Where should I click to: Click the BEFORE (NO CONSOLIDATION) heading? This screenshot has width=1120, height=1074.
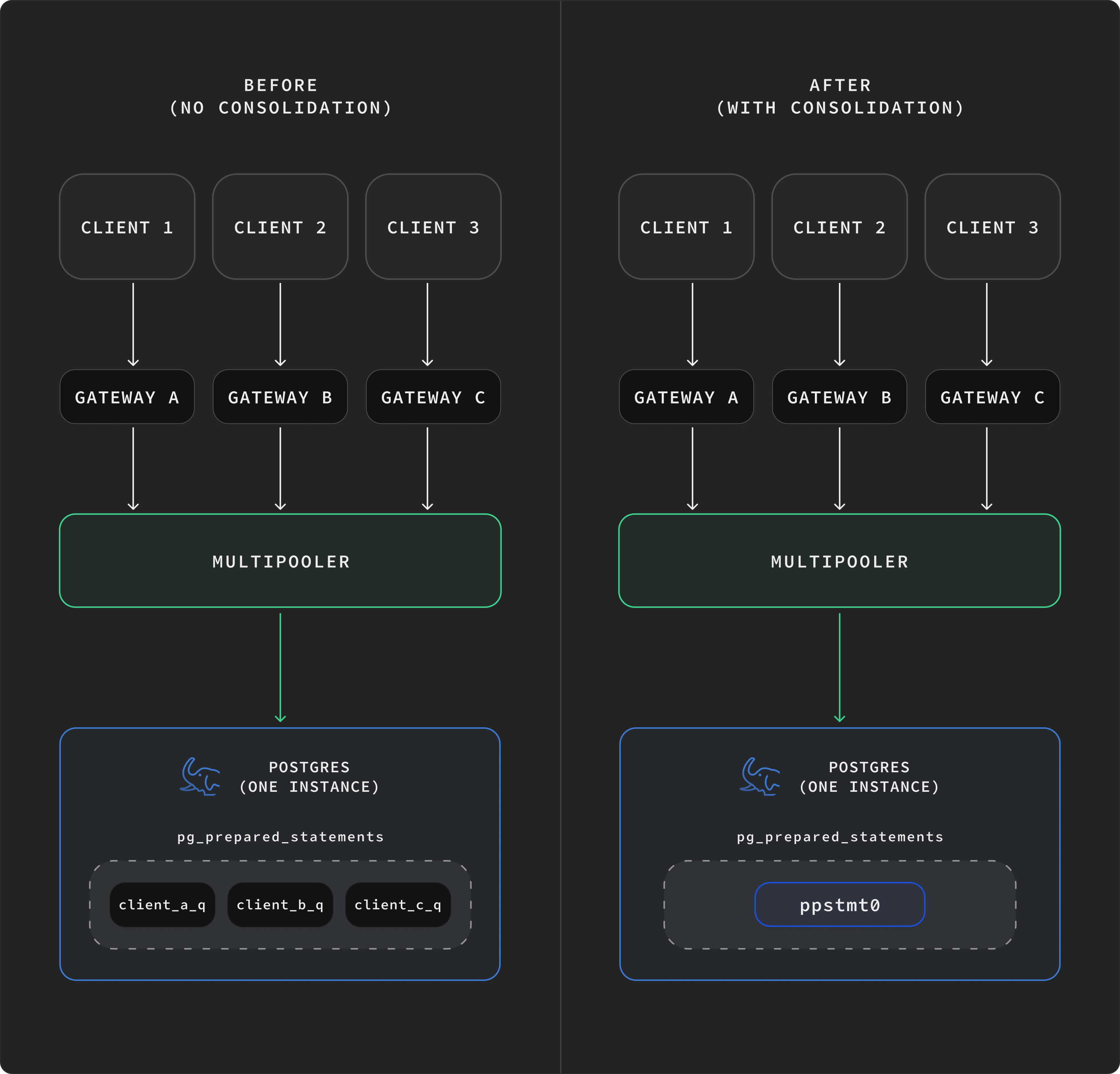281,96
